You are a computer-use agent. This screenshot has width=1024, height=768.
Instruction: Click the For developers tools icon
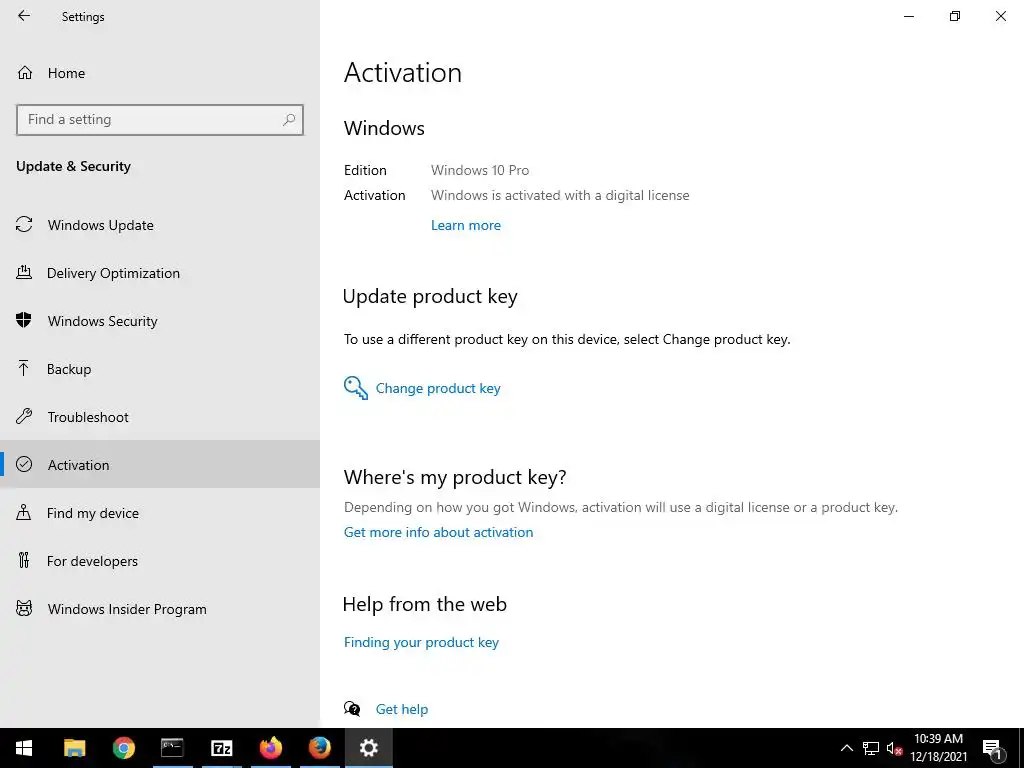[x=24, y=560]
